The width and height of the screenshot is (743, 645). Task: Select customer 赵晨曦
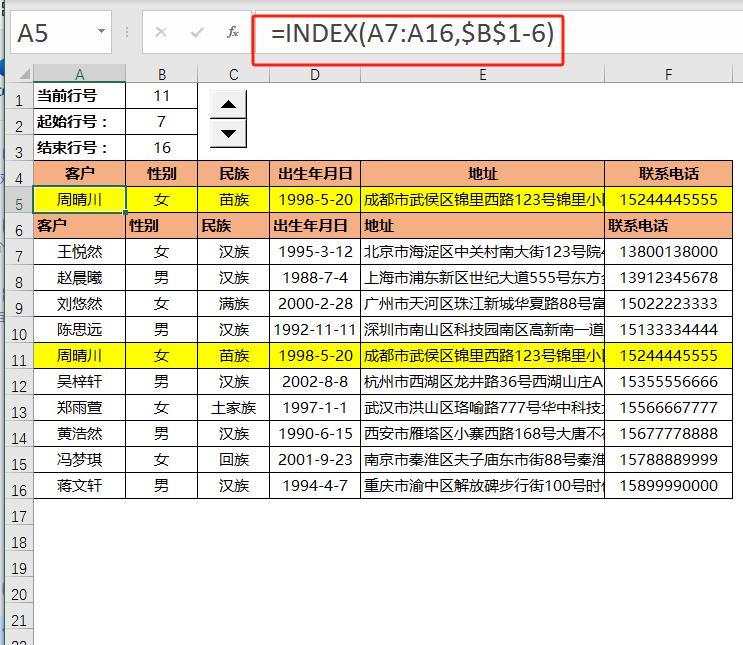[80, 278]
